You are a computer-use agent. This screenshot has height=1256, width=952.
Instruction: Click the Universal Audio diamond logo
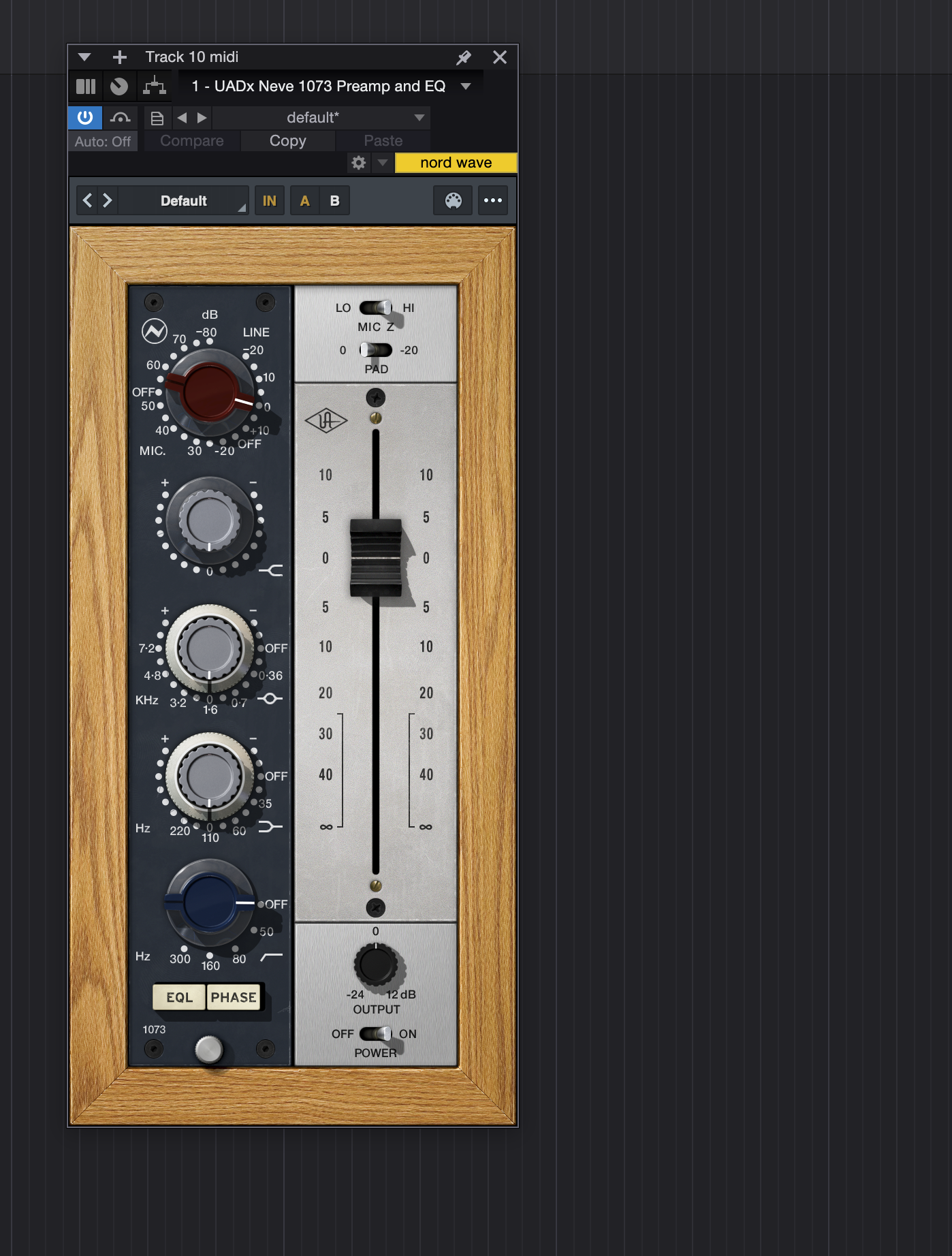point(326,421)
